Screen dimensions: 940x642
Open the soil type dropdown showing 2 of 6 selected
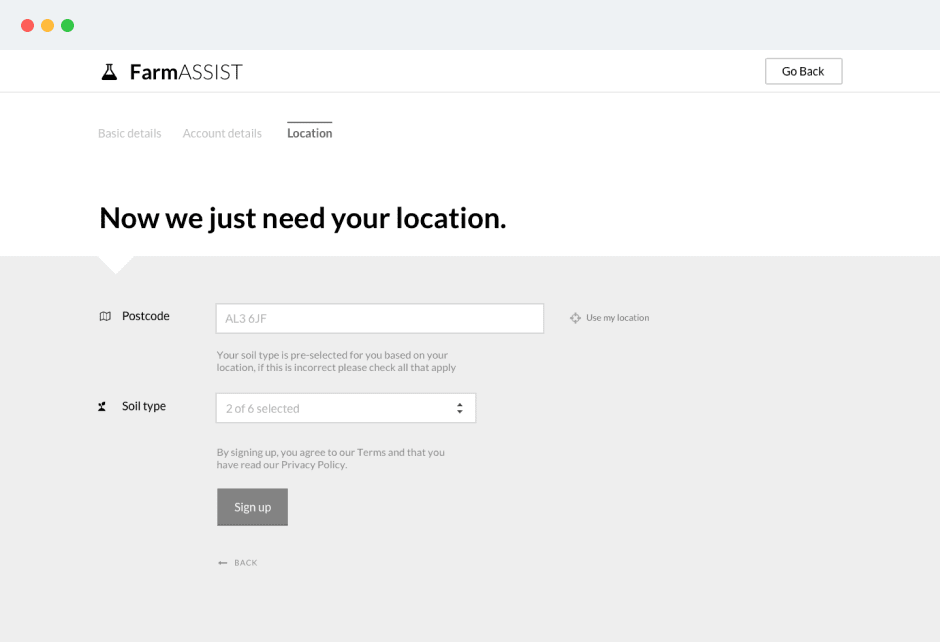346,408
